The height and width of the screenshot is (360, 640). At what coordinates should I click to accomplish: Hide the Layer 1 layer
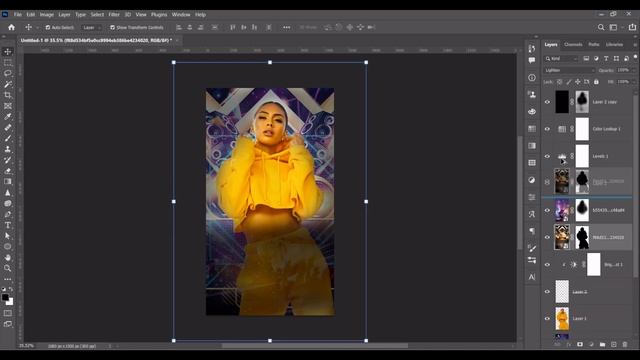tap(547, 318)
